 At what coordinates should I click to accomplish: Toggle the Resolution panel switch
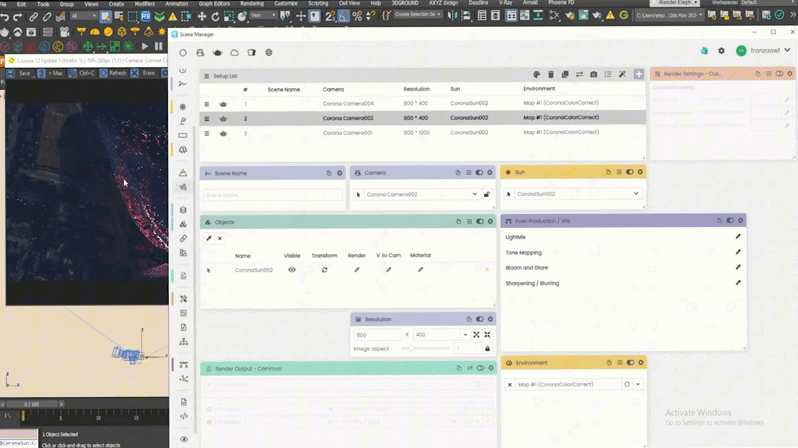coord(479,319)
